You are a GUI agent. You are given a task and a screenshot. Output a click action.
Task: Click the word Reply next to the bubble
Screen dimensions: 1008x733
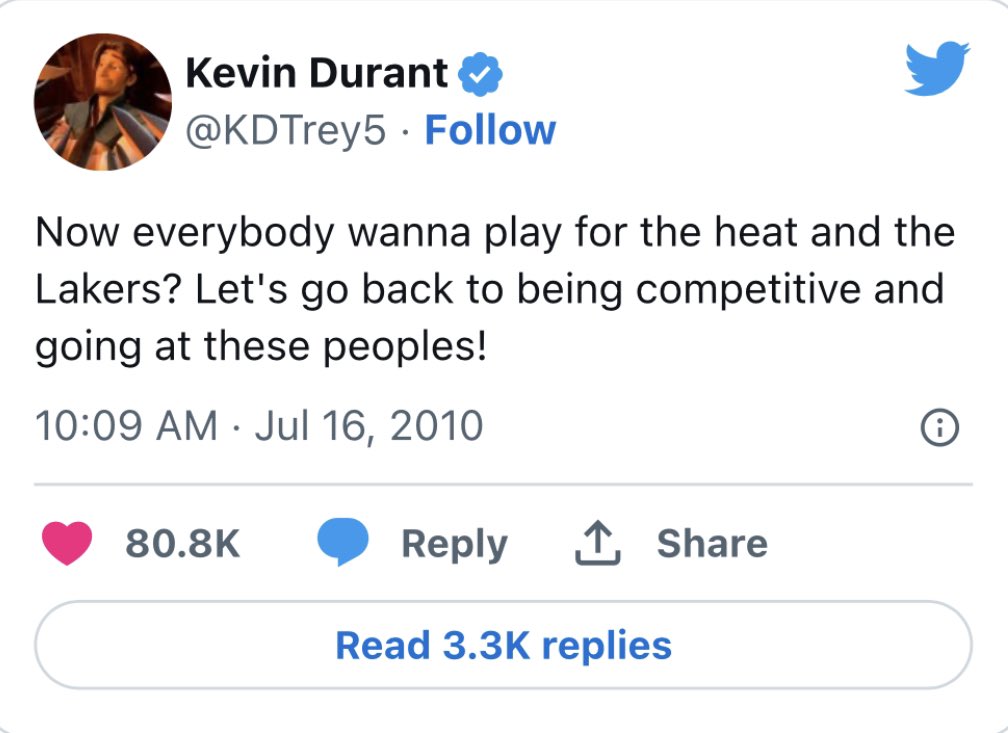coord(455,544)
